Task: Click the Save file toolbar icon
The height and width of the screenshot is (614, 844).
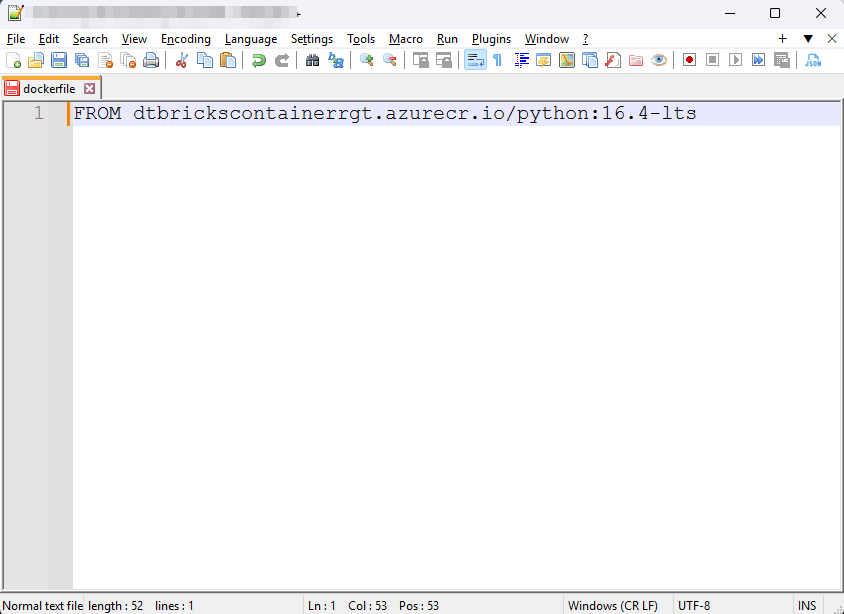Action: tap(59, 60)
